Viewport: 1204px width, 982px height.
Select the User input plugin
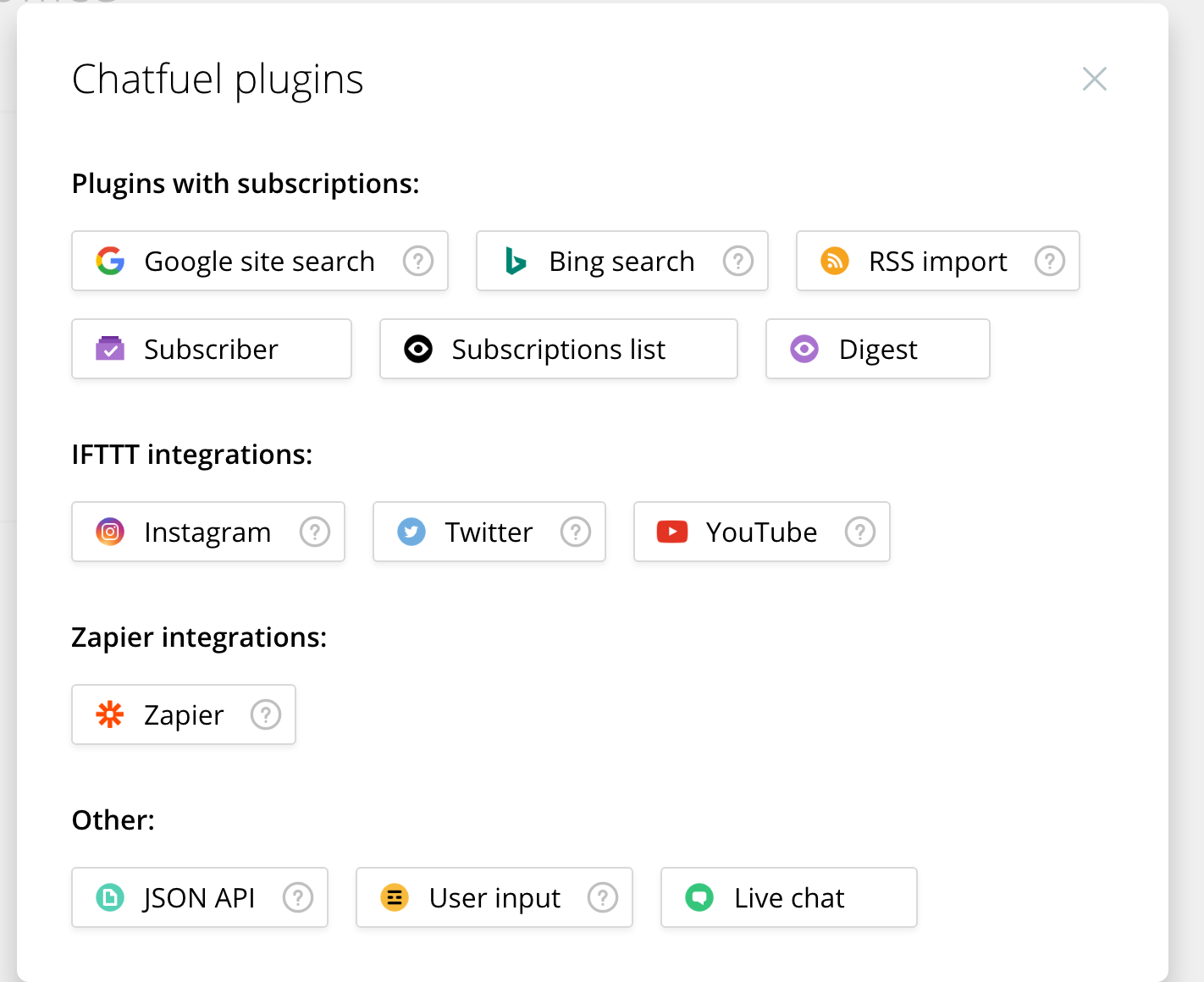483,897
